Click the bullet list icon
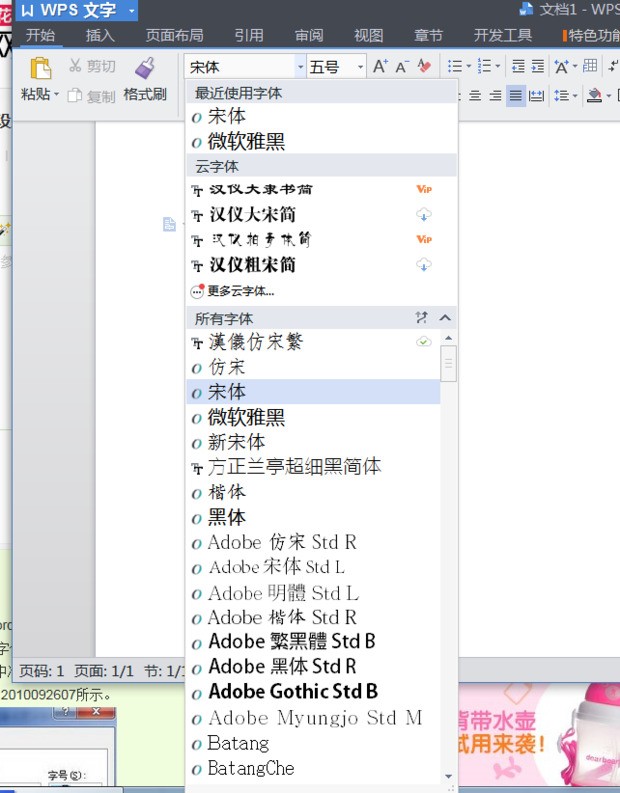620x793 pixels. tap(455, 66)
